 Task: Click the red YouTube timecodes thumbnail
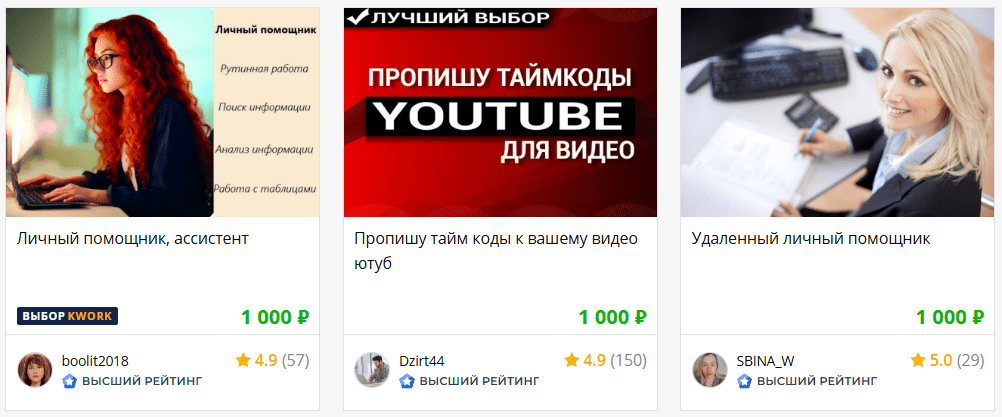click(500, 112)
